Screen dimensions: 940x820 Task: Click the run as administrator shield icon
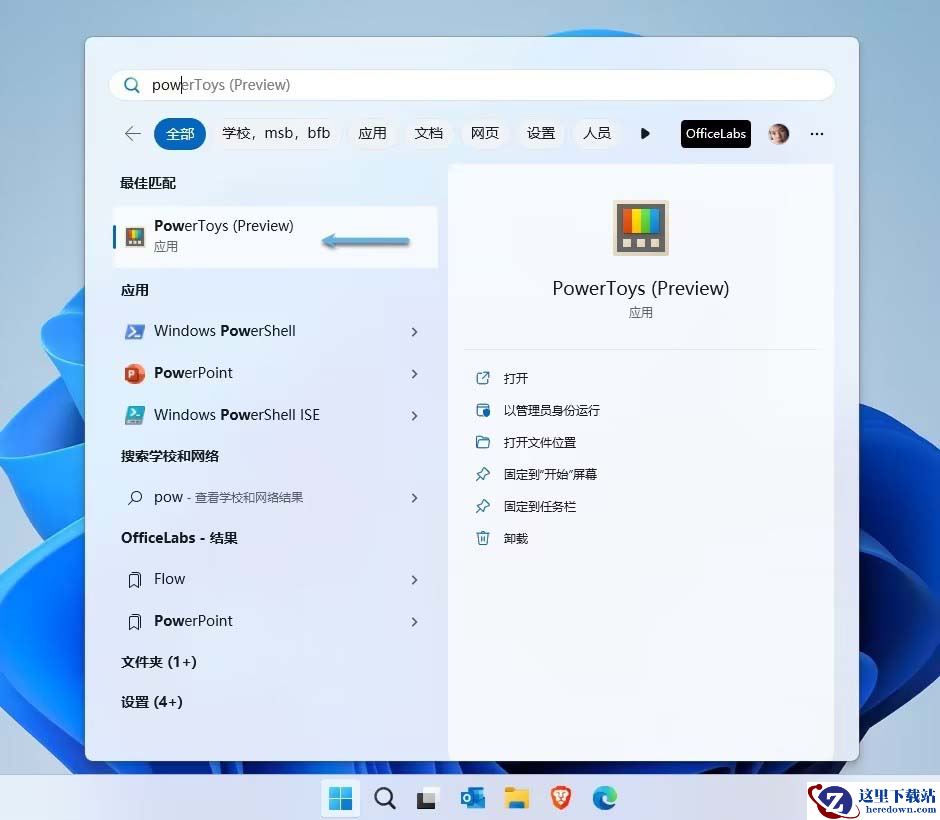(483, 410)
